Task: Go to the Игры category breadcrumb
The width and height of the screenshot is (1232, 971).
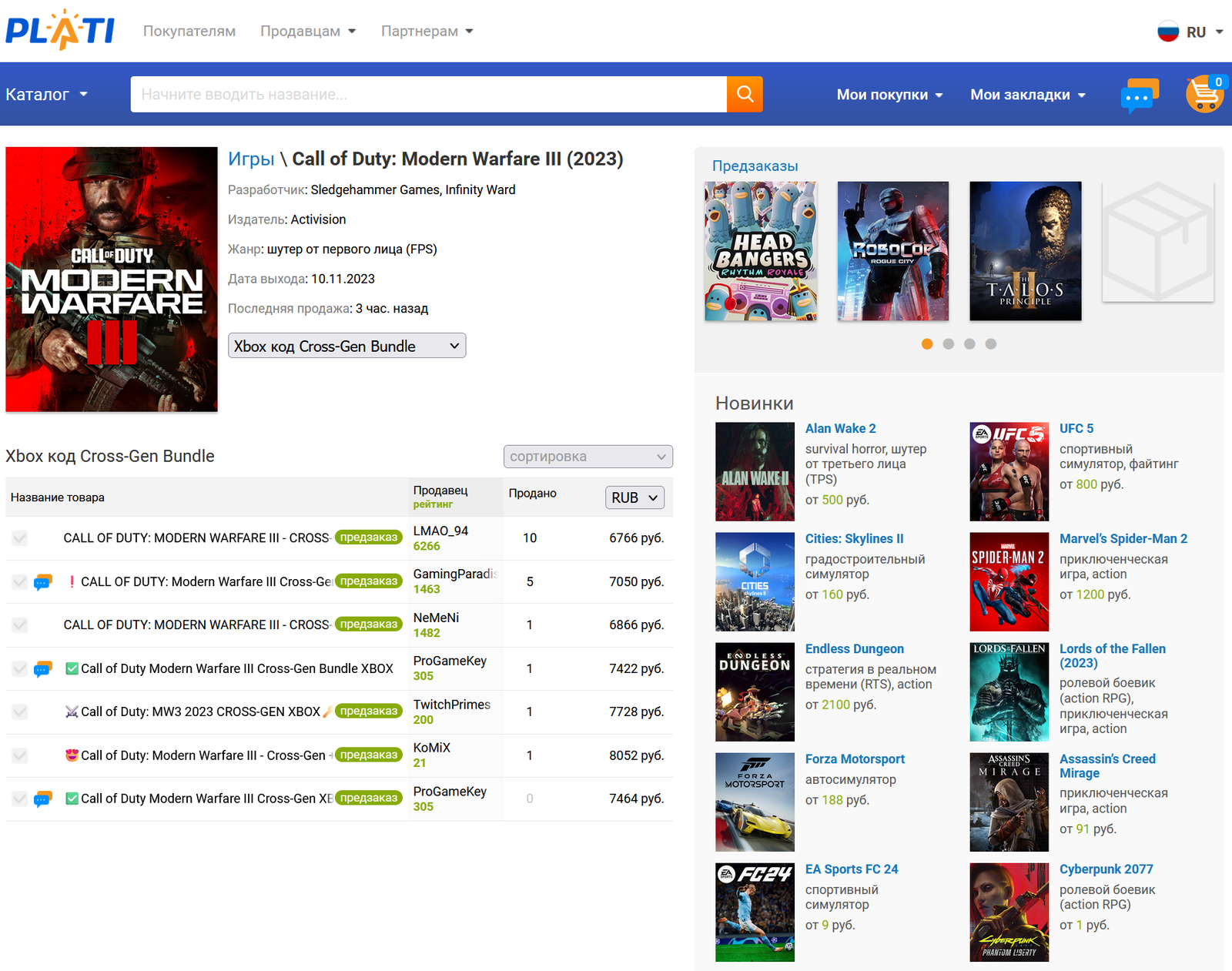Action: [x=251, y=159]
